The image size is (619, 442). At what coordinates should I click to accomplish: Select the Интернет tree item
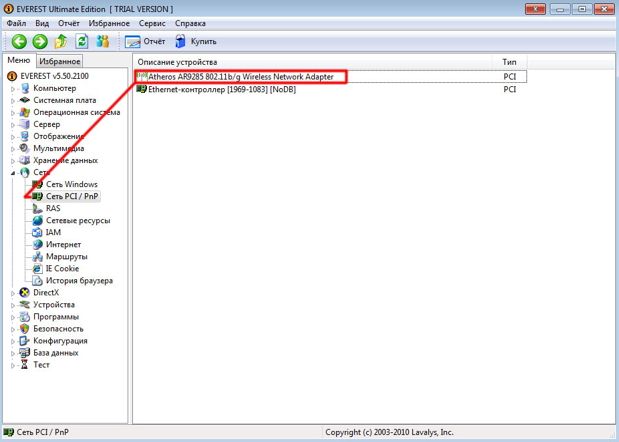pyautogui.click(x=63, y=244)
